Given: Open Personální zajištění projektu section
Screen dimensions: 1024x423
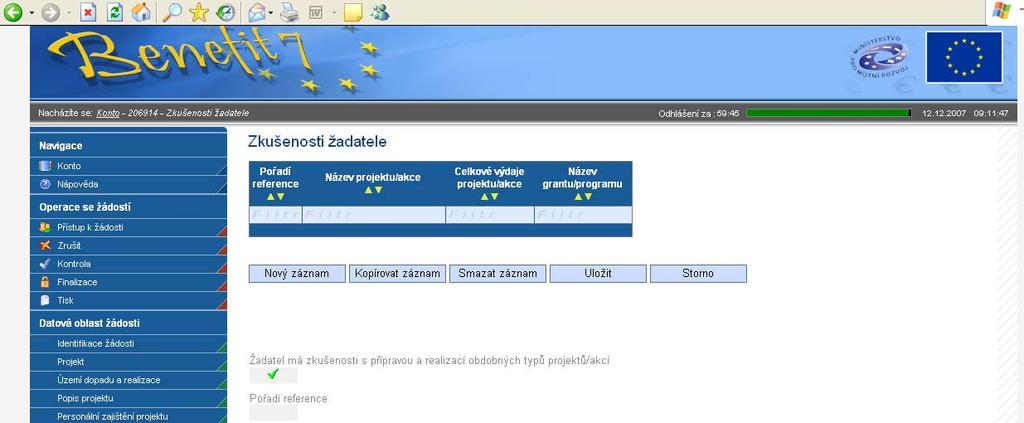Looking at the screenshot, I should pos(128,416).
